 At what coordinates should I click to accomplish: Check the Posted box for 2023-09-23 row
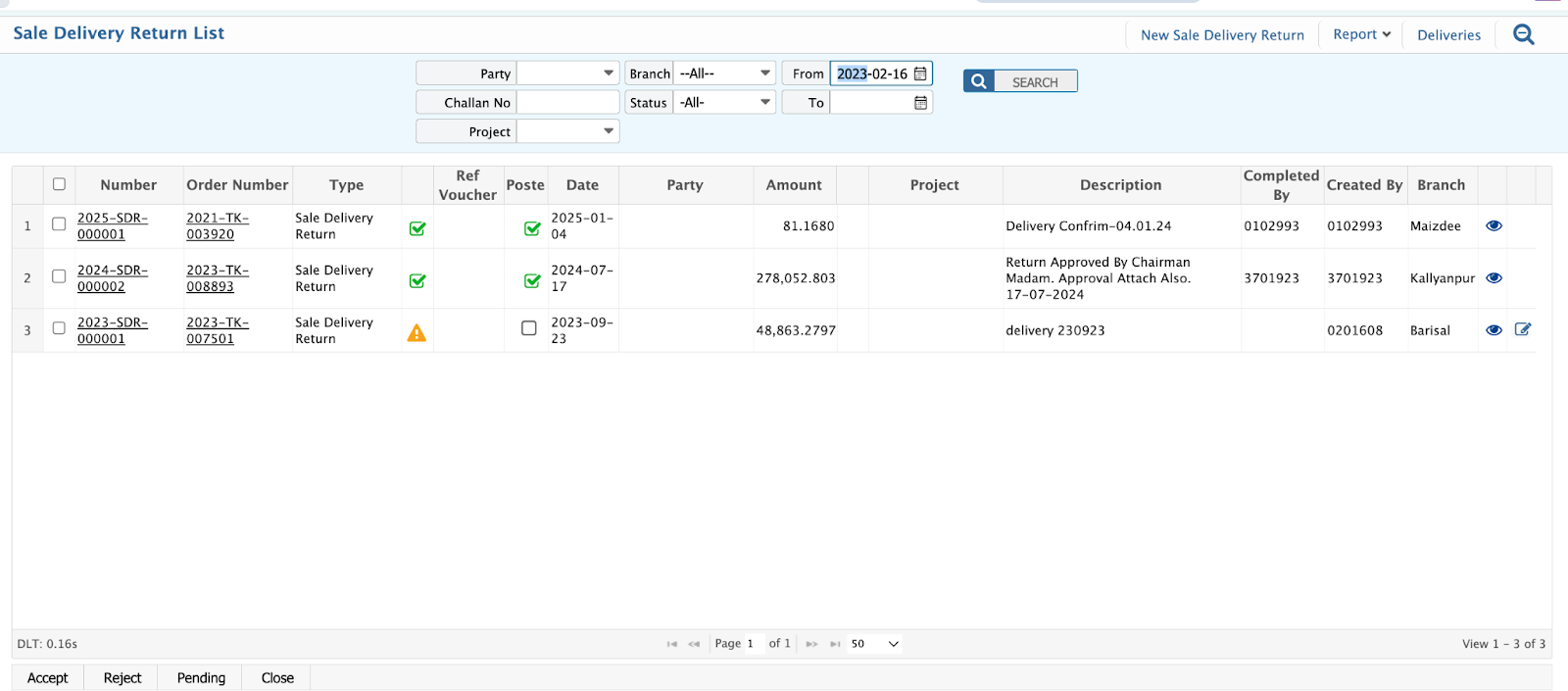point(529,328)
